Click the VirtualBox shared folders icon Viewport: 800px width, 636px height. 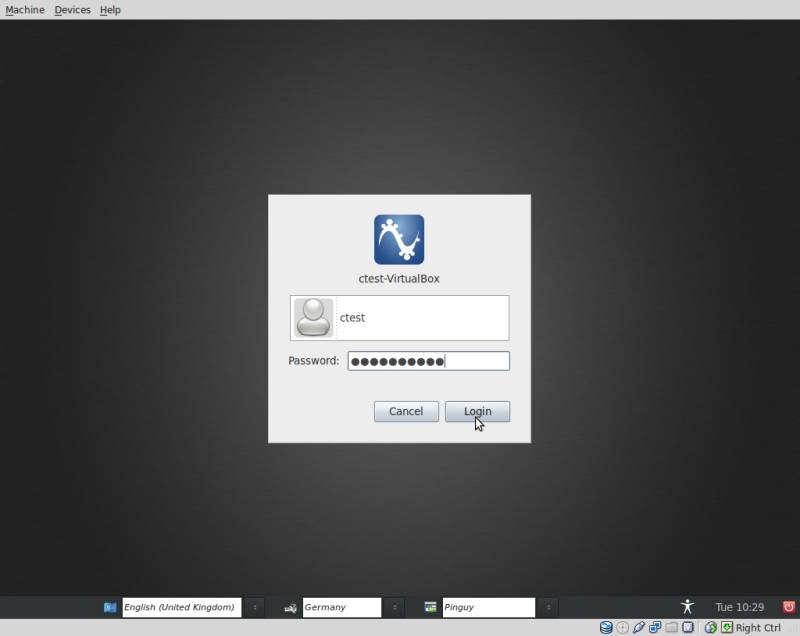[671, 627]
